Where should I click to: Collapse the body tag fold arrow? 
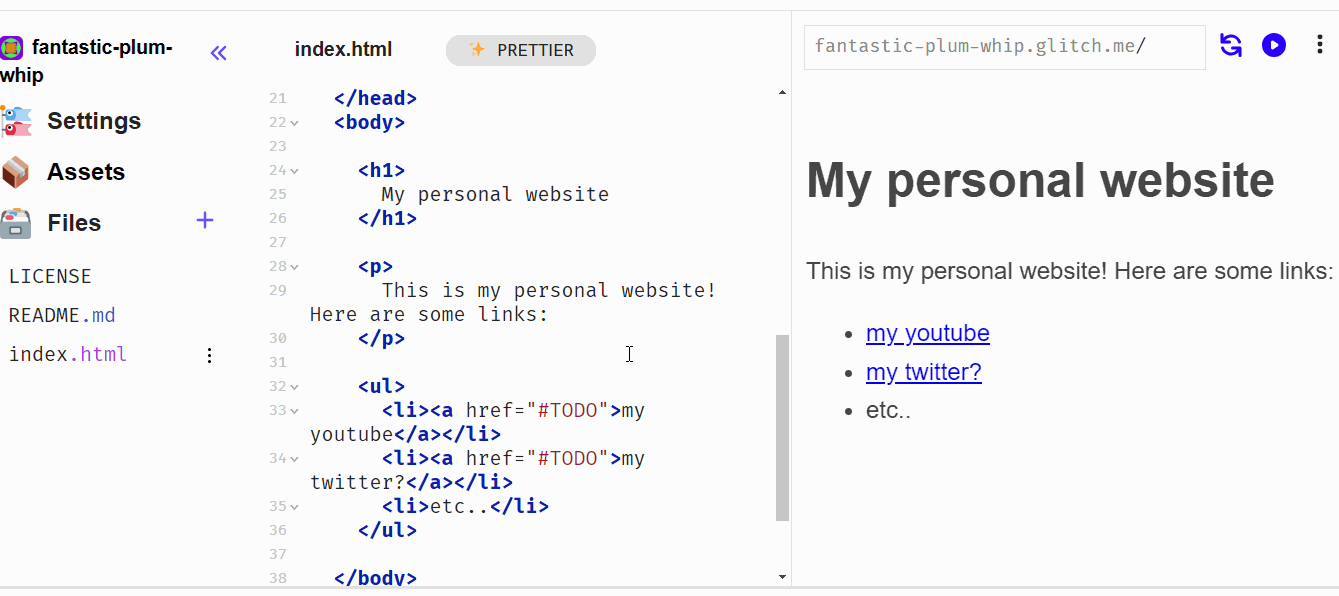[294, 123]
